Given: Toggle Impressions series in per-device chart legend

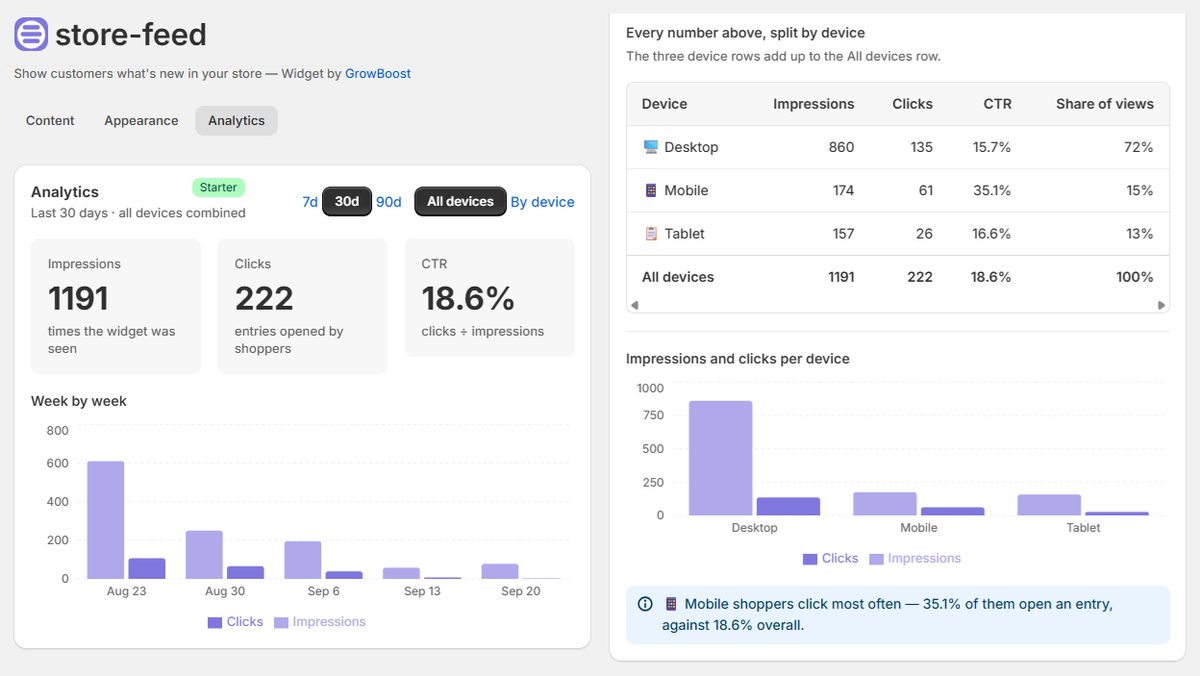Looking at the screenshot, I should tap(915, 559).
